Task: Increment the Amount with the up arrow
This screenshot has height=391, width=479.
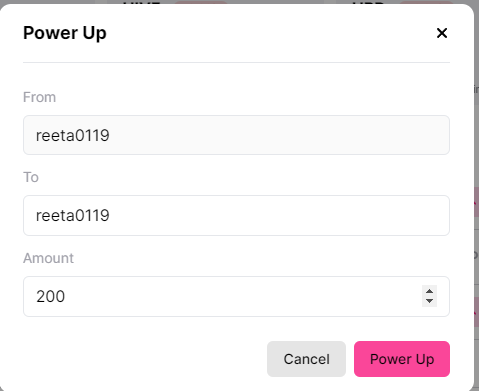Action: (429, 291)
